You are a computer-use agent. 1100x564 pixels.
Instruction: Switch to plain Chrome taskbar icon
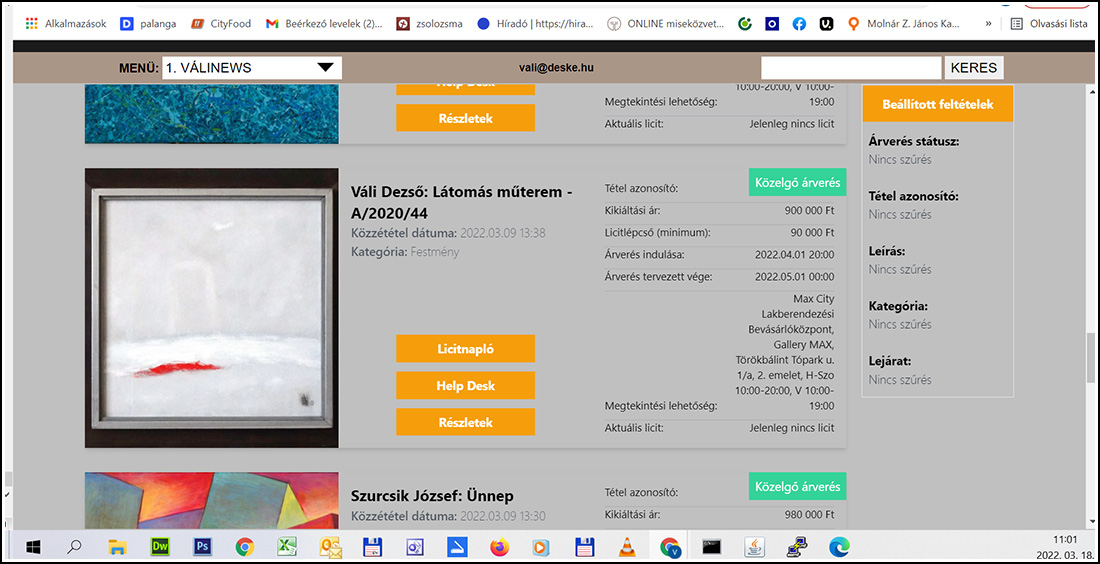coord(244,546)
